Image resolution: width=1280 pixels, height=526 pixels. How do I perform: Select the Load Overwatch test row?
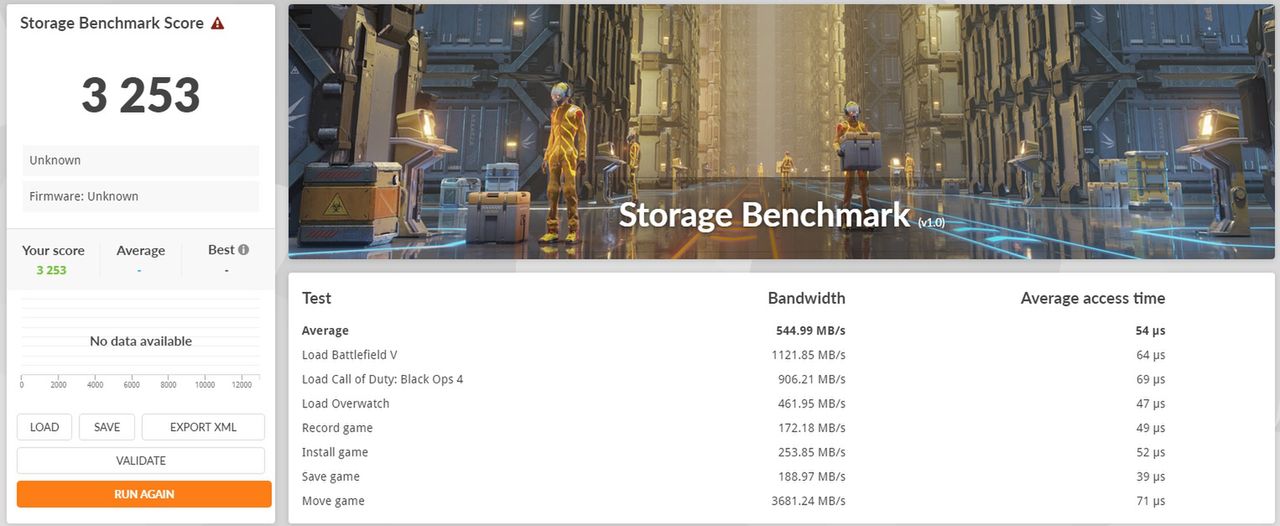[x=733, y=404]
